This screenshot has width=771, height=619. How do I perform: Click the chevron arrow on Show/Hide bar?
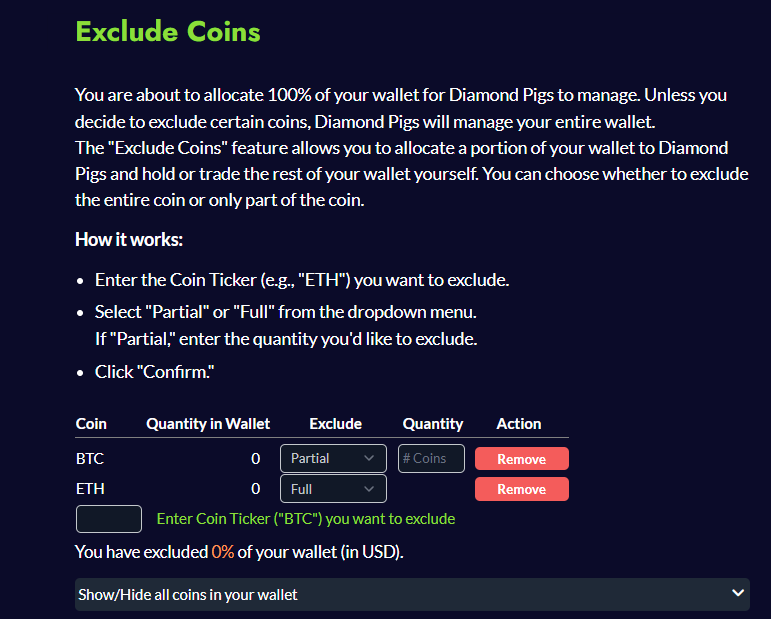coord(738,594)
